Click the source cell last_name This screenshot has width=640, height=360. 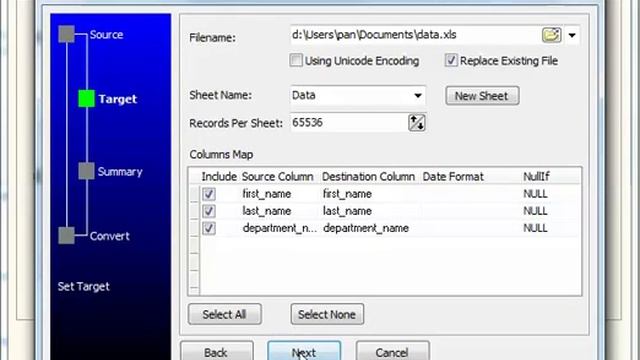pyautogui.click(x=267, y=211)
